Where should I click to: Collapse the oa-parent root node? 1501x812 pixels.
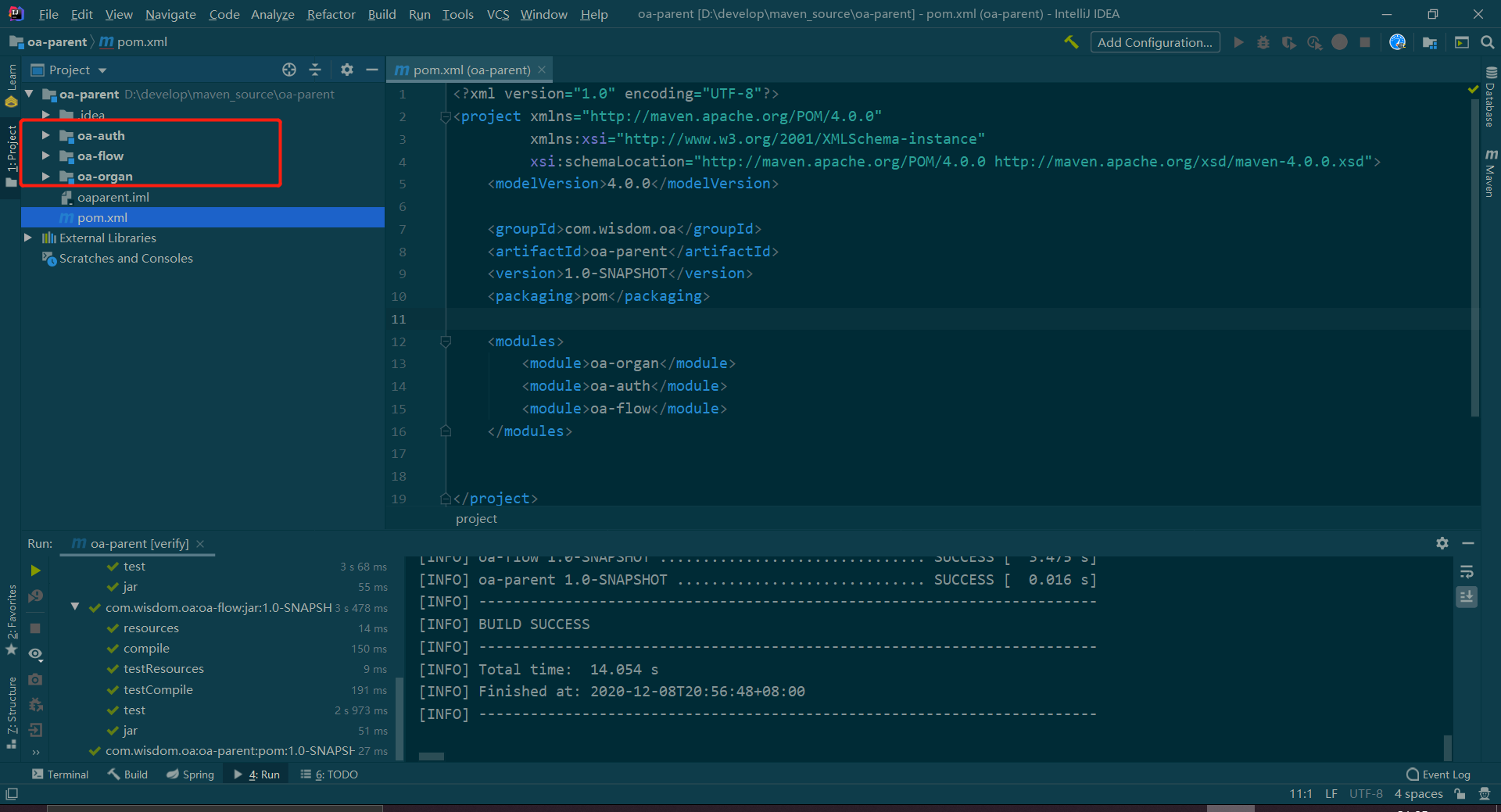tap(29, 94)
